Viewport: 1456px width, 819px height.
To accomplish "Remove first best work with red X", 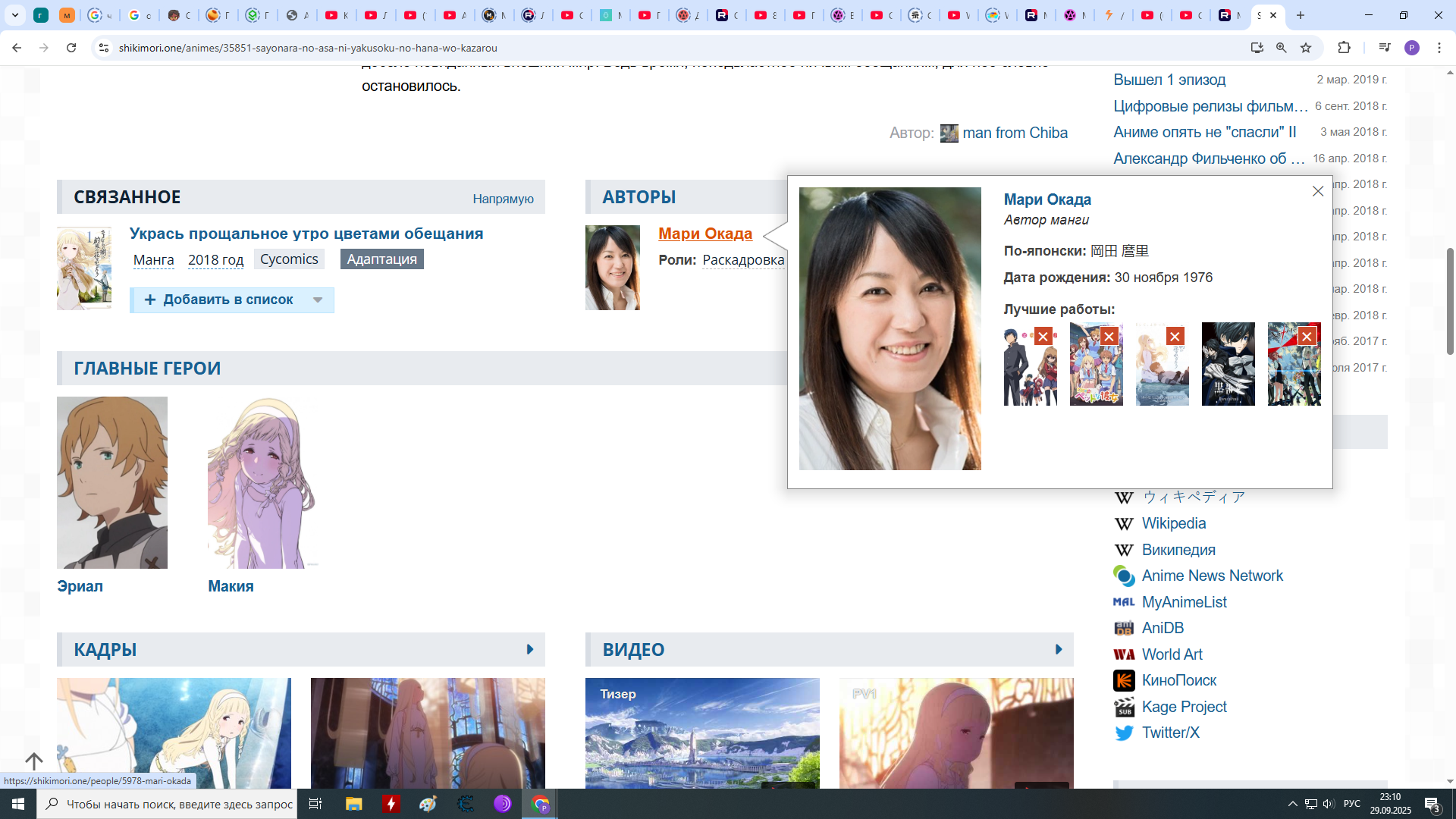I will [x=1043, y=337].
